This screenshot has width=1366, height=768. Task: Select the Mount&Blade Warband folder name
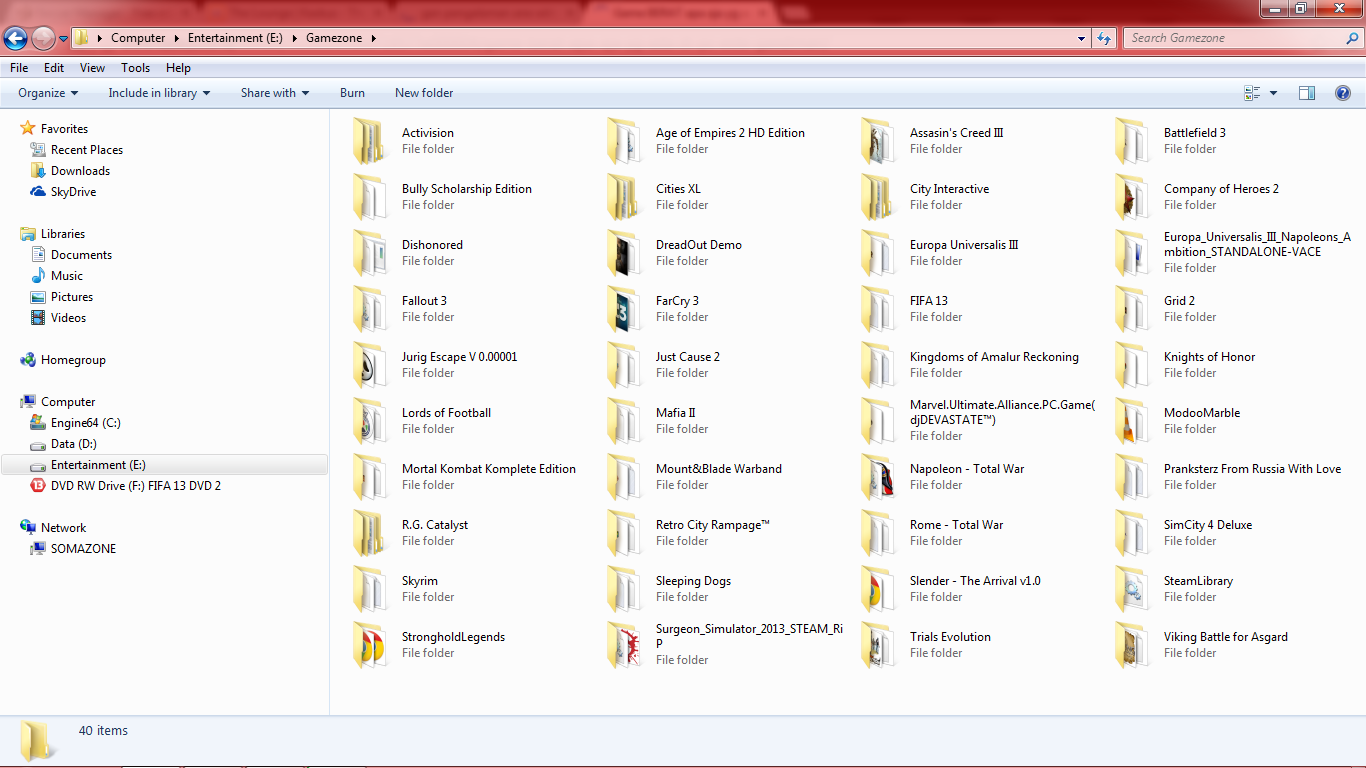pyautogui.click(x=719, y=469)
